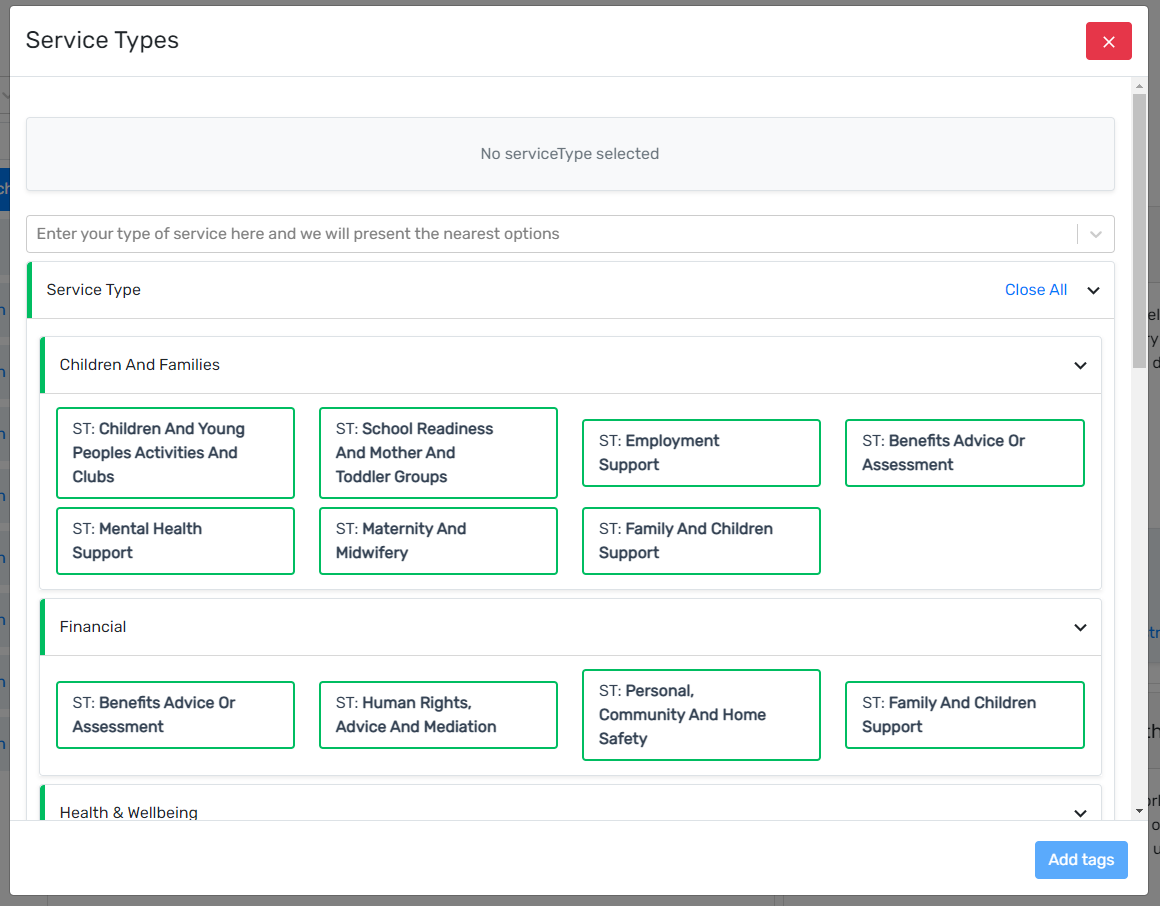Click the dialog scrollbar down arrow
1160x906 pixels.
(x=1139, y=809)
